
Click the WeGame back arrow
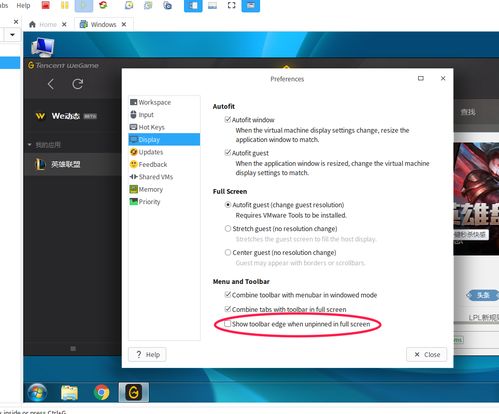(x=51, y=84)
